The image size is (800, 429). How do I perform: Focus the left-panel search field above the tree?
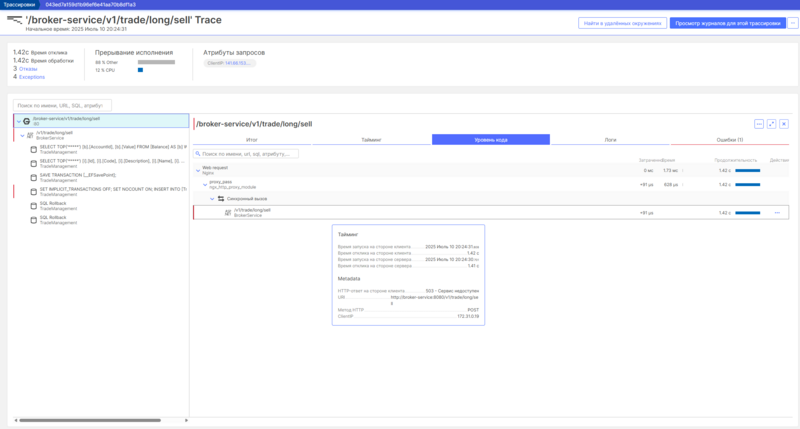click(62, 104)
